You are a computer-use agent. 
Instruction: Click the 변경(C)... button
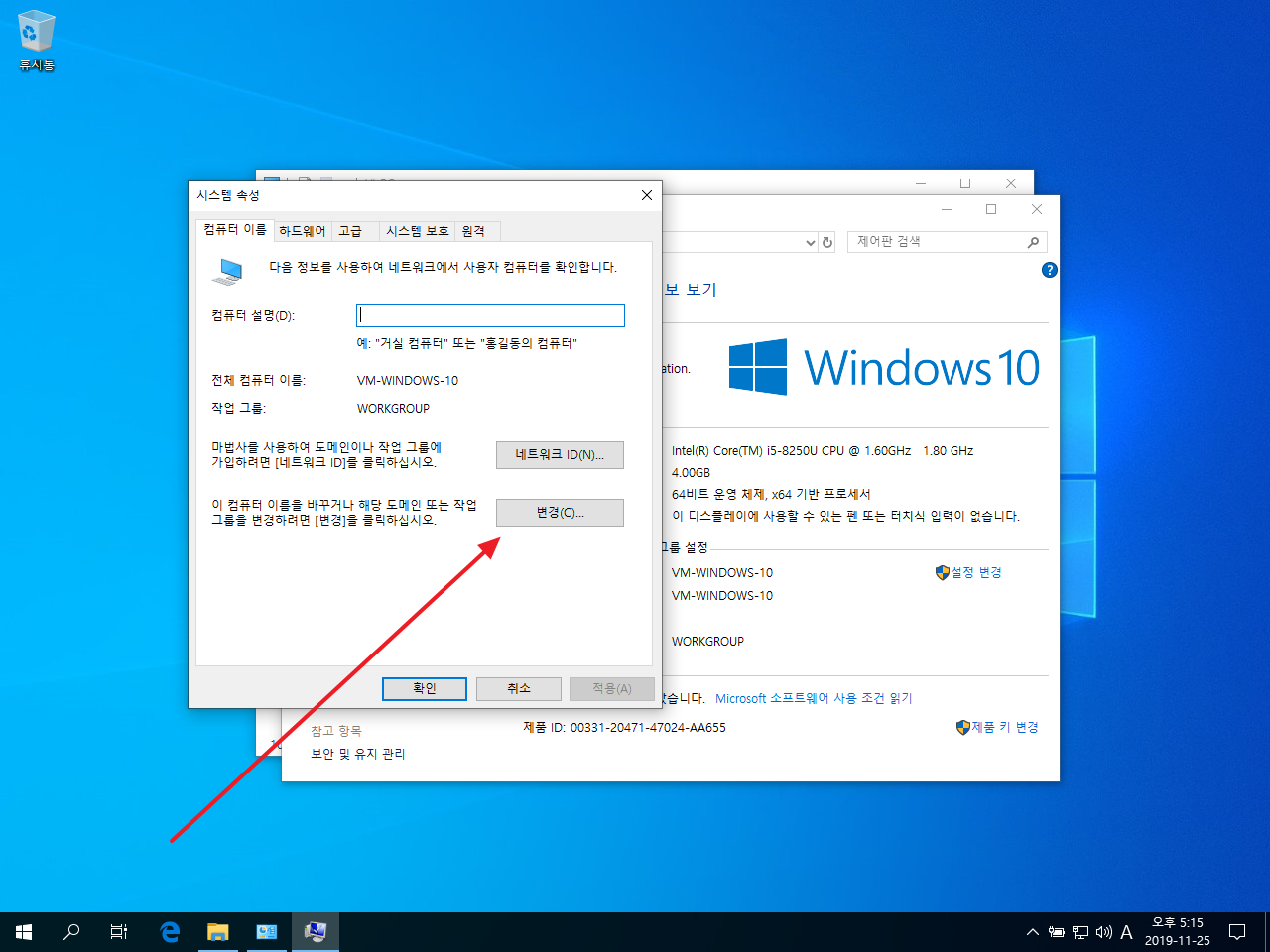click(x=560, y=512)
